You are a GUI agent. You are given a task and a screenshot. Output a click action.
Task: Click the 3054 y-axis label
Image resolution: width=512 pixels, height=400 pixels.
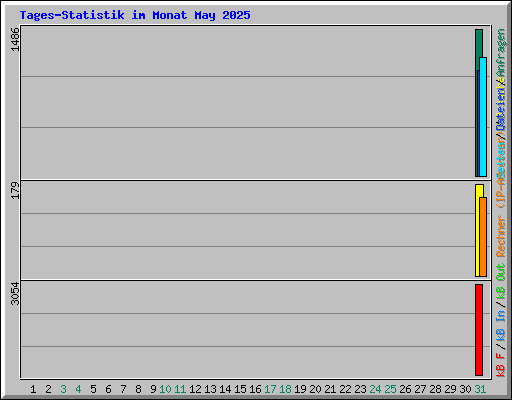pos(15,293)
